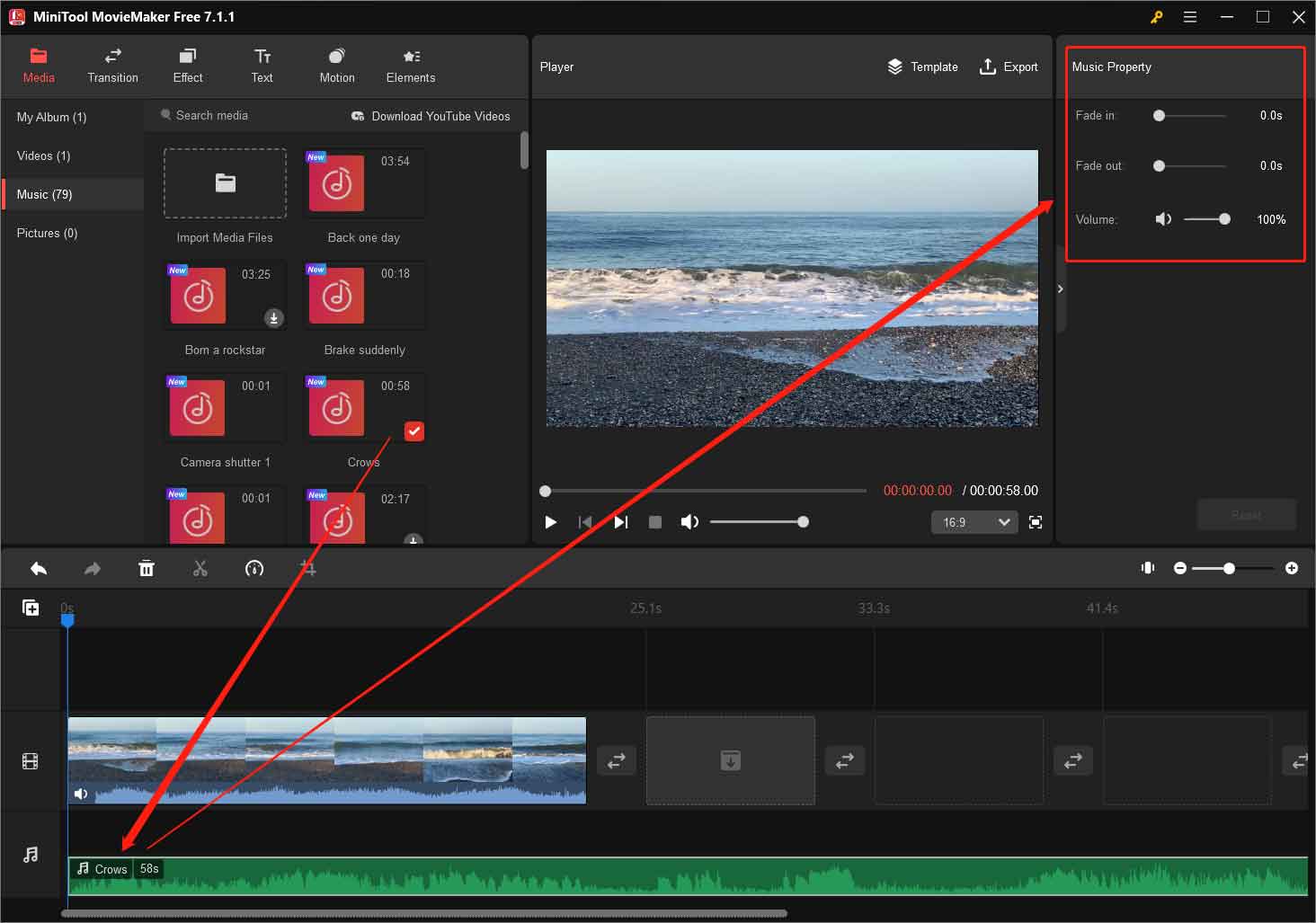Redo the last action

tap(93, 568)
